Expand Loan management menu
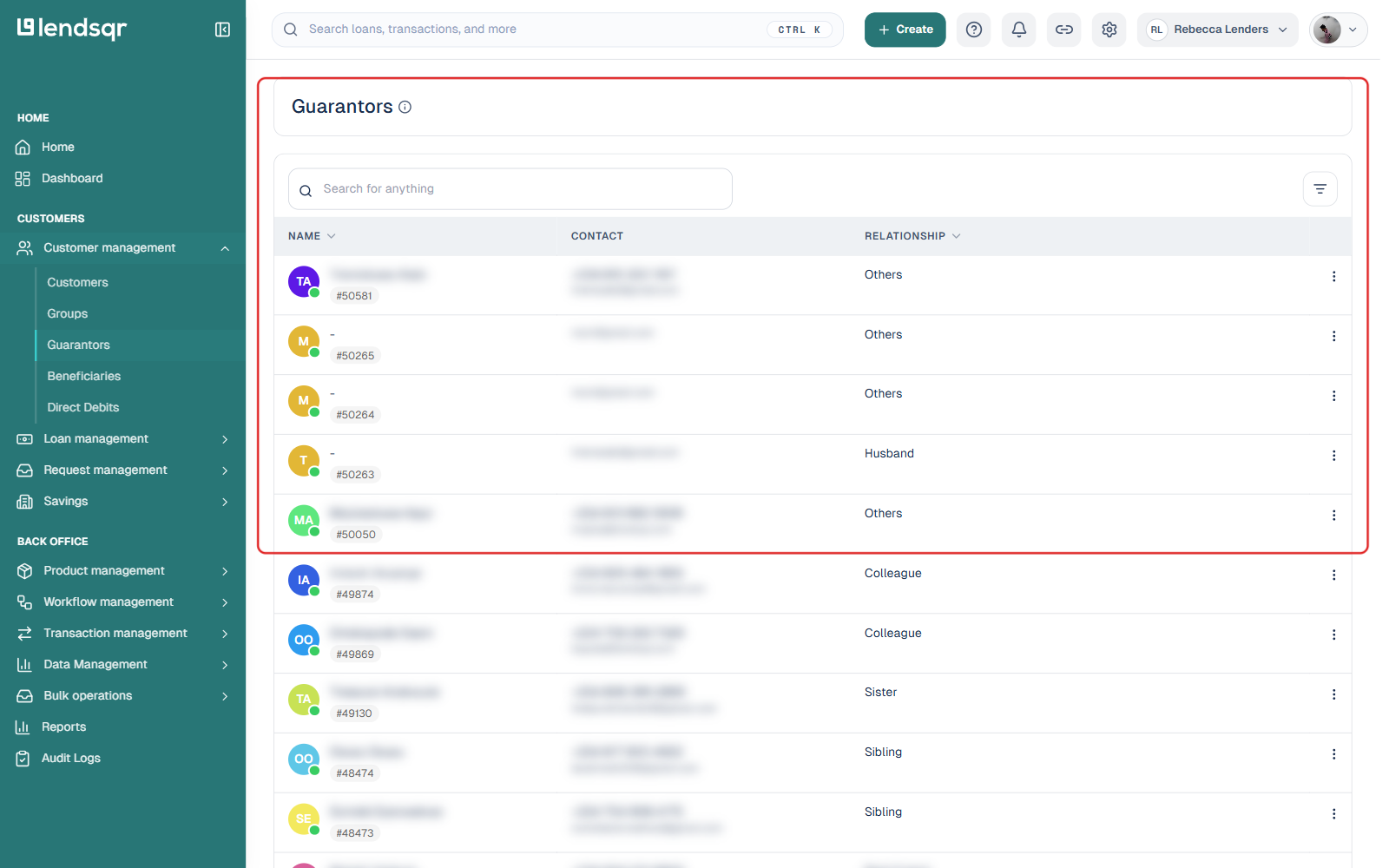Viewport: 1389px width, 868px height. [x=122, y=439]
